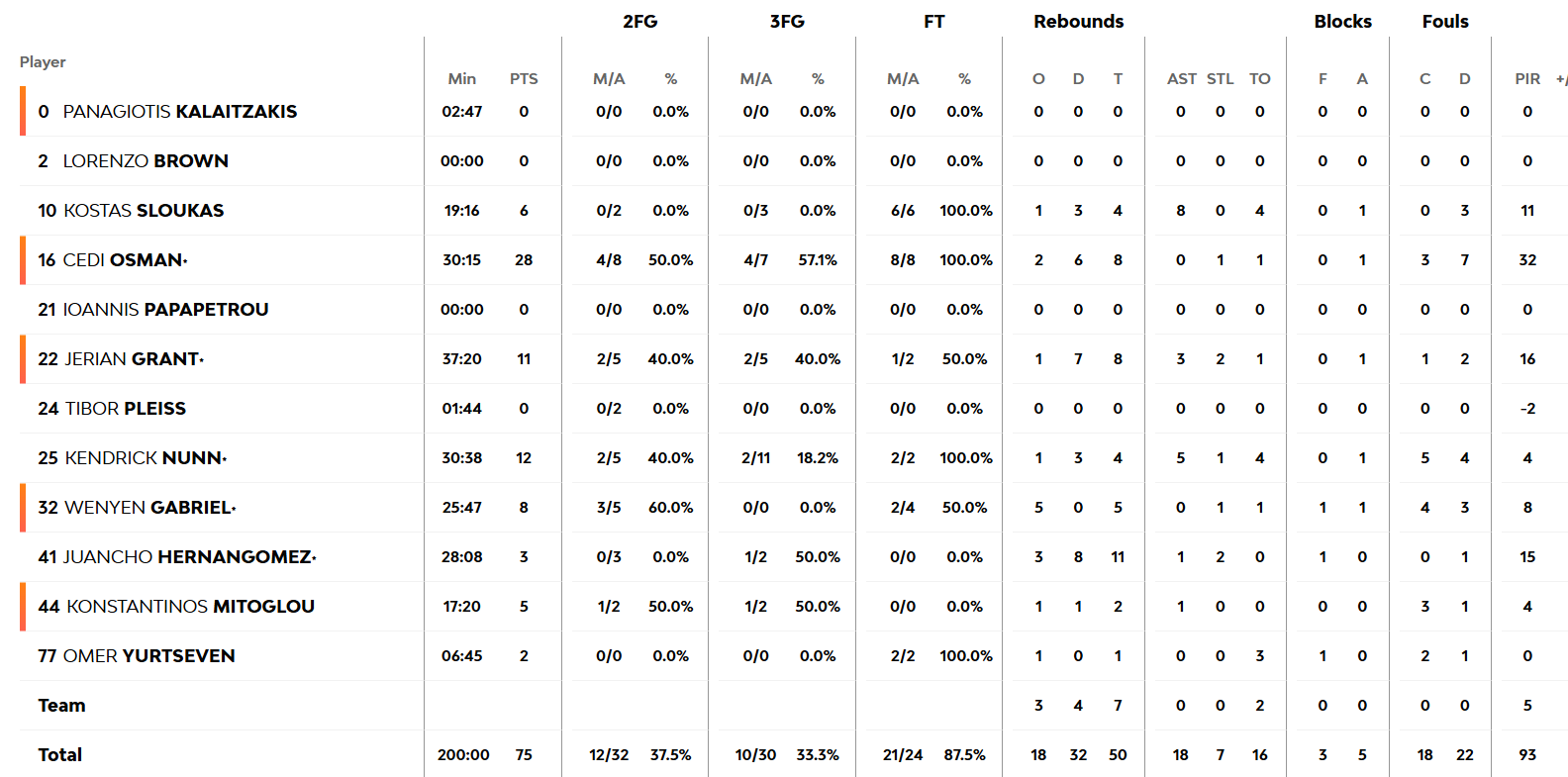Image resolution: width=1568 pixels, height=777 pixels.
Task: Click the Blocks group header
Action: coord(1342,22)
